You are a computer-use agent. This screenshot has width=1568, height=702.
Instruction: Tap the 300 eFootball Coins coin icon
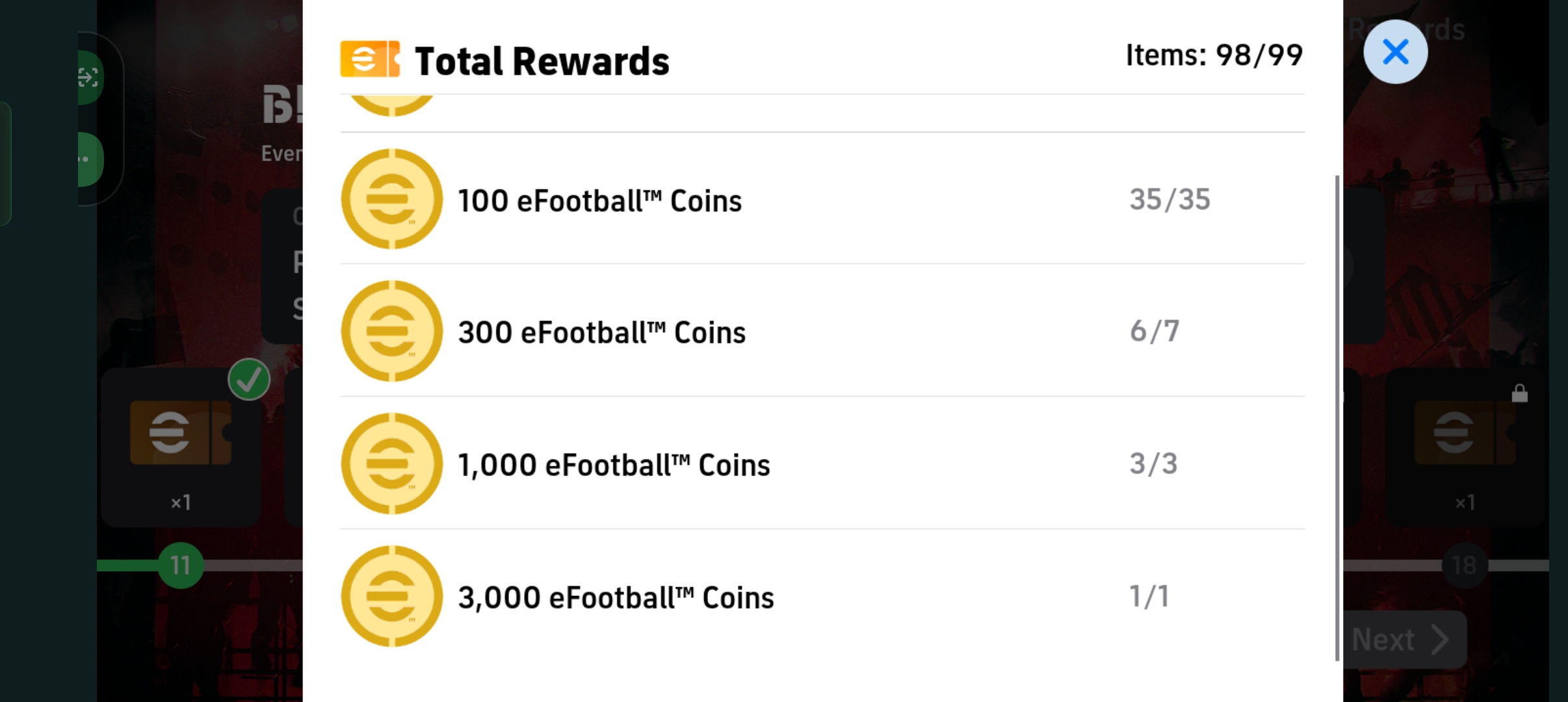(x=391, y=331)
